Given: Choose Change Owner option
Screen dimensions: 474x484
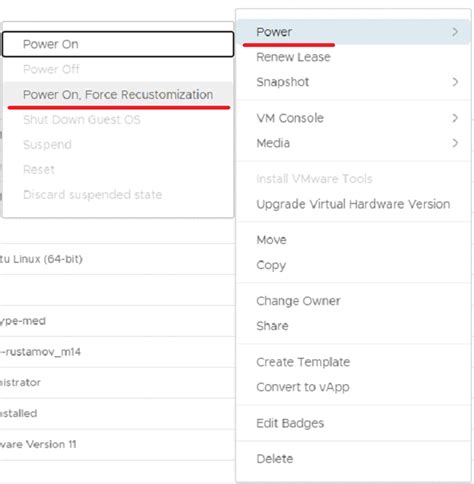Looking at the screenshot, I should point(353,301).
